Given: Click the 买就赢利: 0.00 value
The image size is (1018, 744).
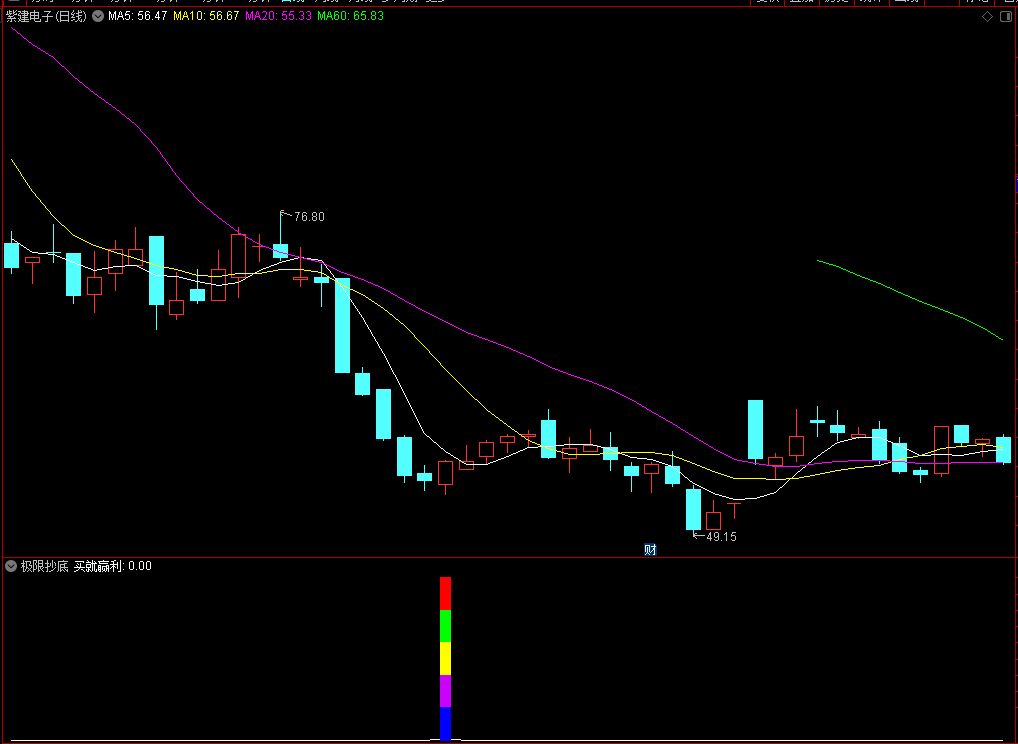Looking at the screenshot, I should (x=112, y=566).
